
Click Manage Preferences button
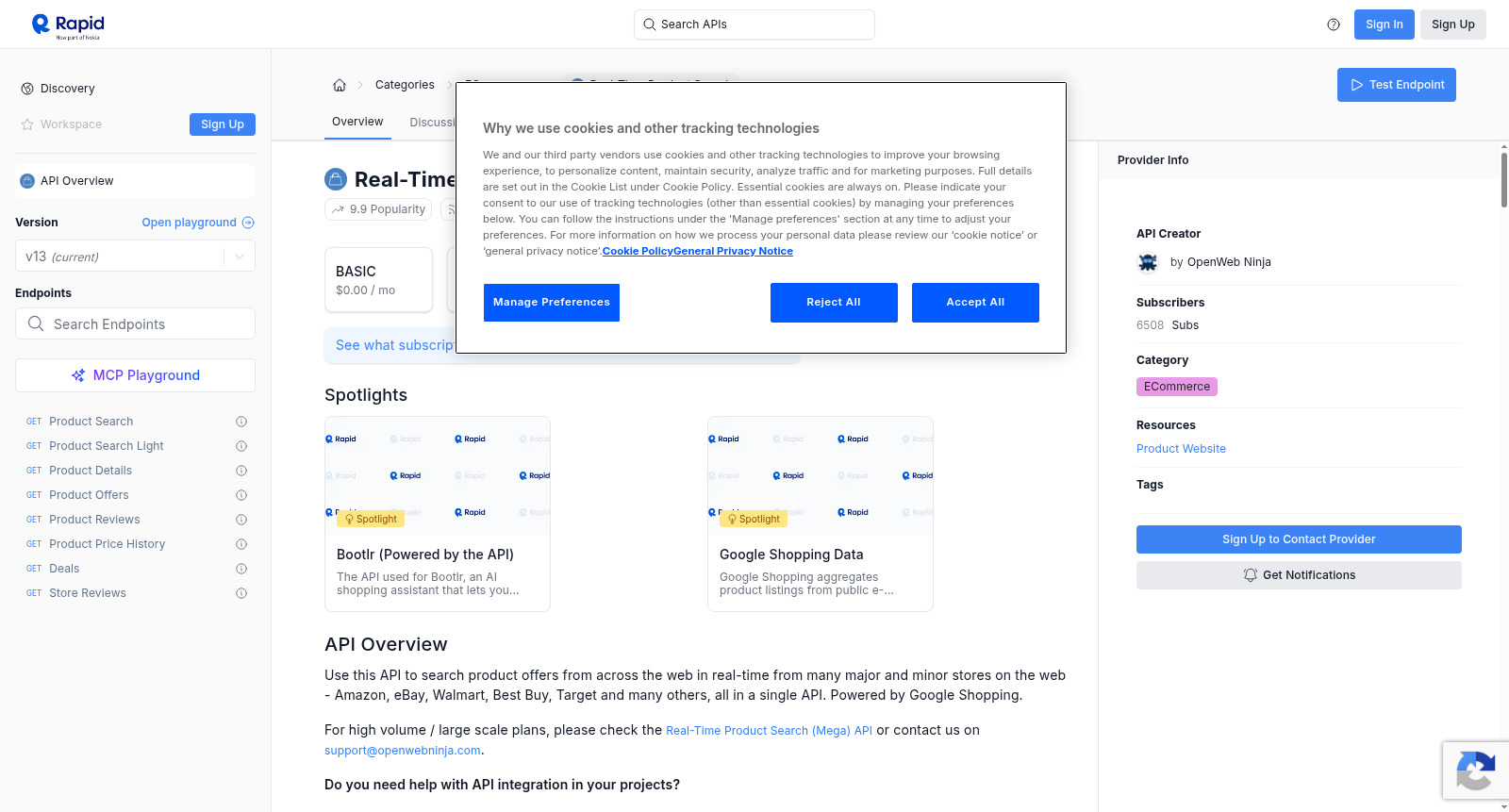coord(552,303)
